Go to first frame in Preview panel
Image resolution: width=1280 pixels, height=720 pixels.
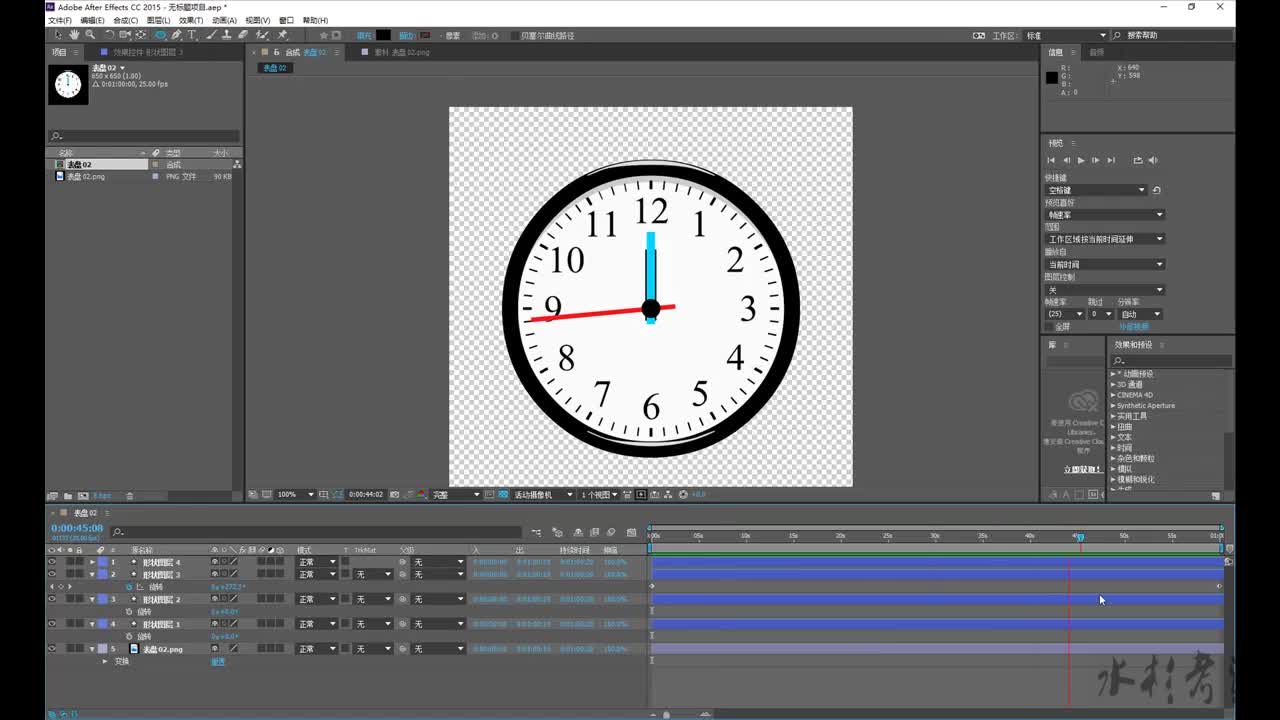click(1051, 160)
